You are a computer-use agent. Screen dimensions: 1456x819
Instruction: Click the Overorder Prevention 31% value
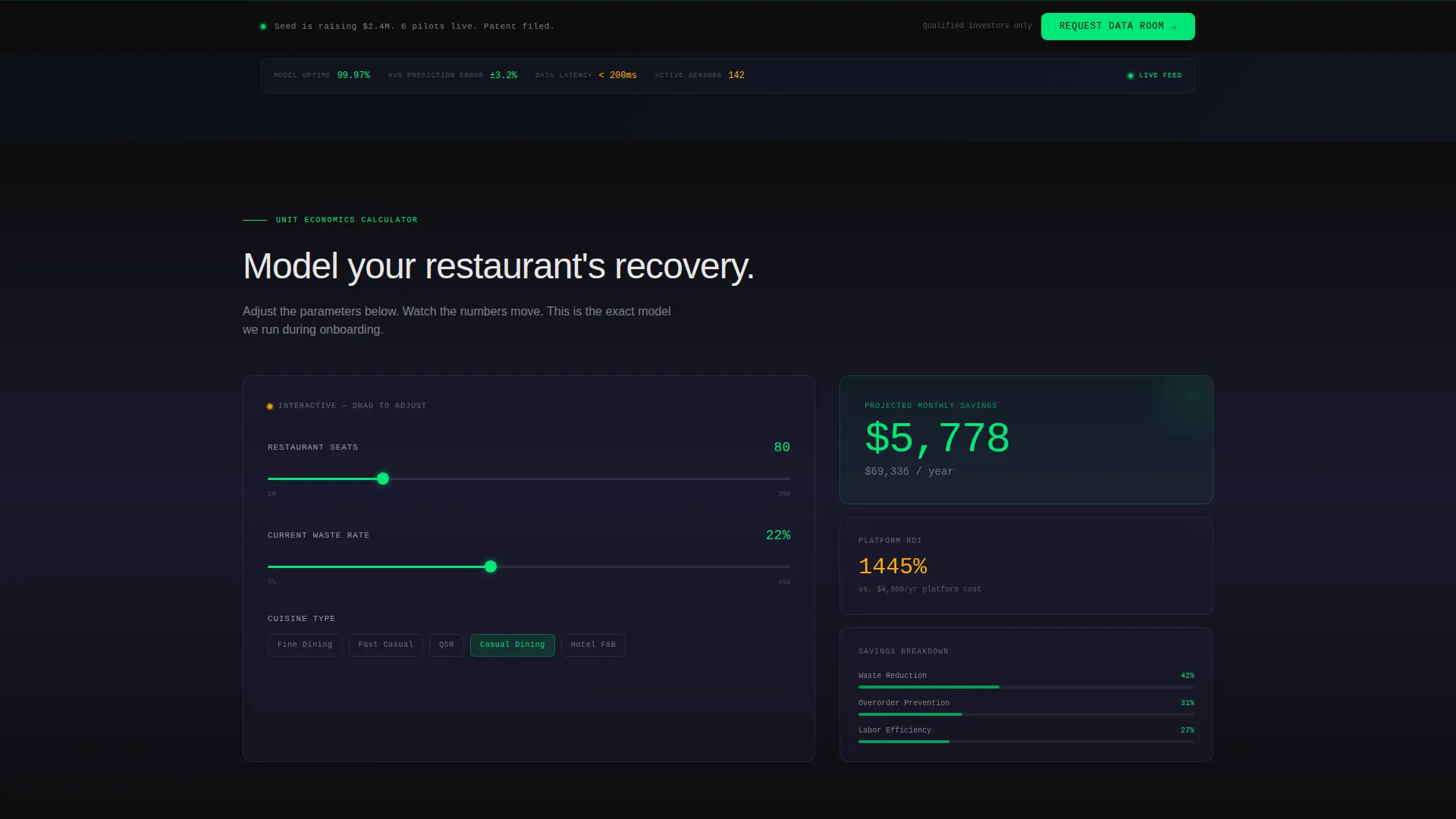click(x=1188, y=703)
